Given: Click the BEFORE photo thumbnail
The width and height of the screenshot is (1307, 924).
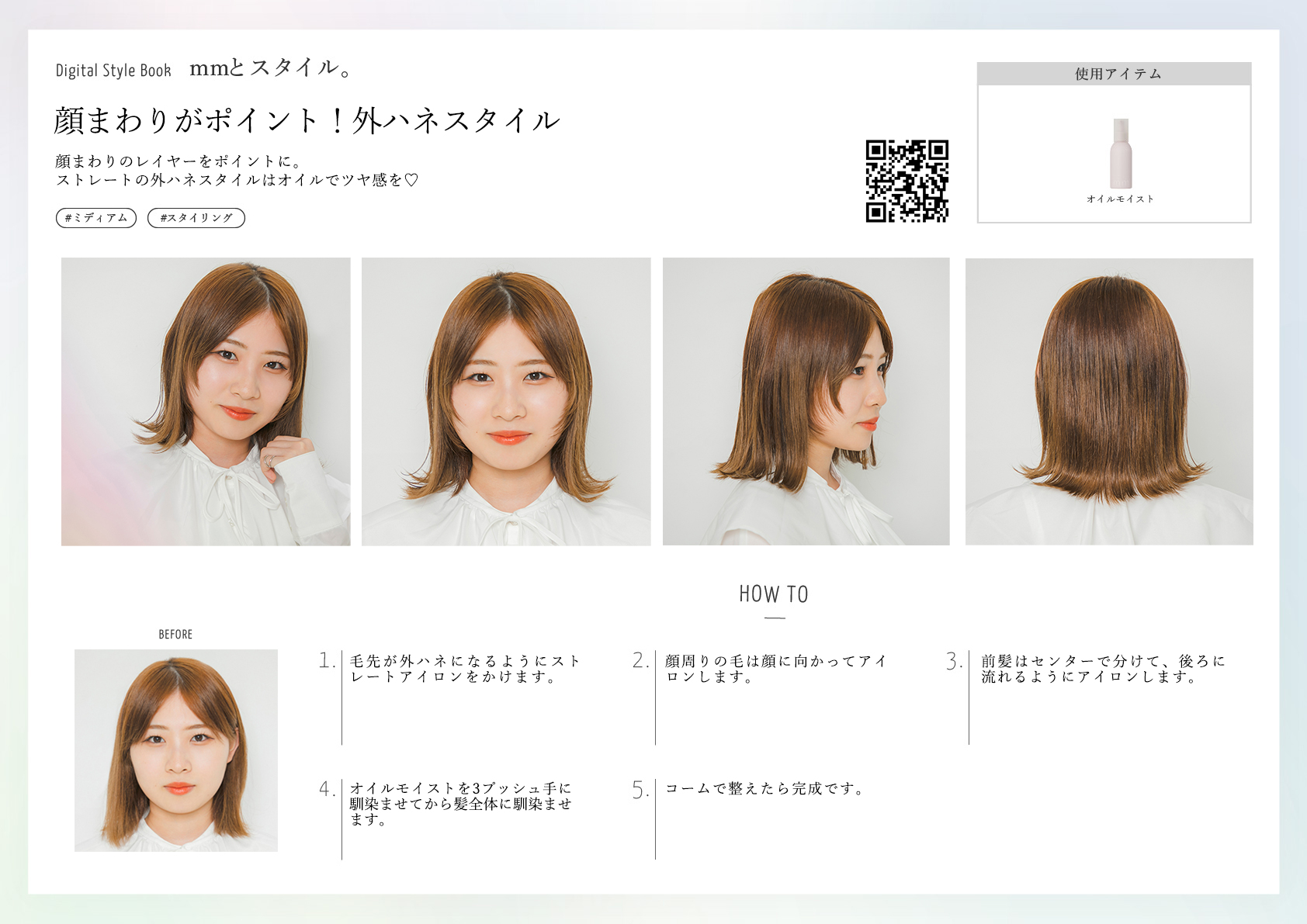Looking at the screenshot, I should tap(176, 750).
